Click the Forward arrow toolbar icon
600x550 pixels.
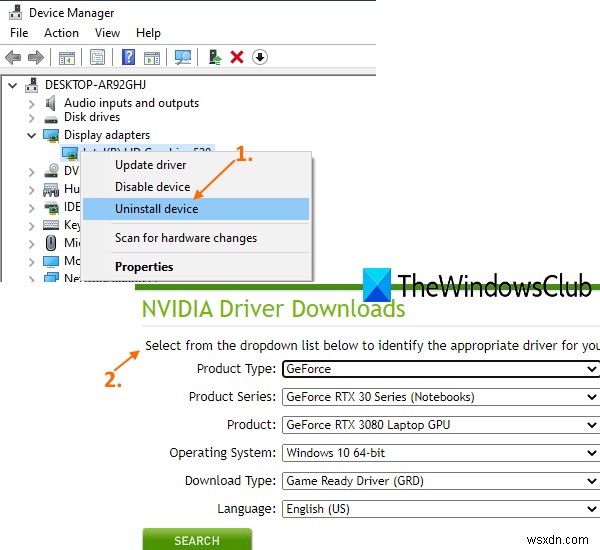(x=36, y=57)
